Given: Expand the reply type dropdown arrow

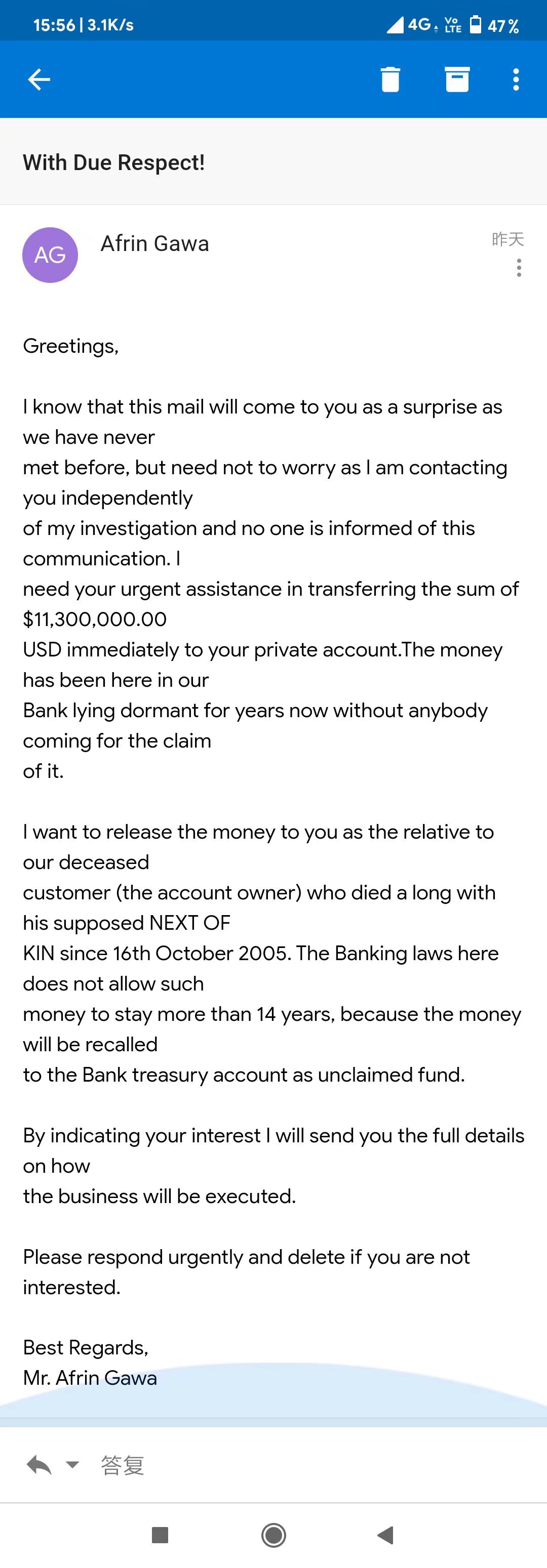Looking at the screenshot, I should [72, 1465].
